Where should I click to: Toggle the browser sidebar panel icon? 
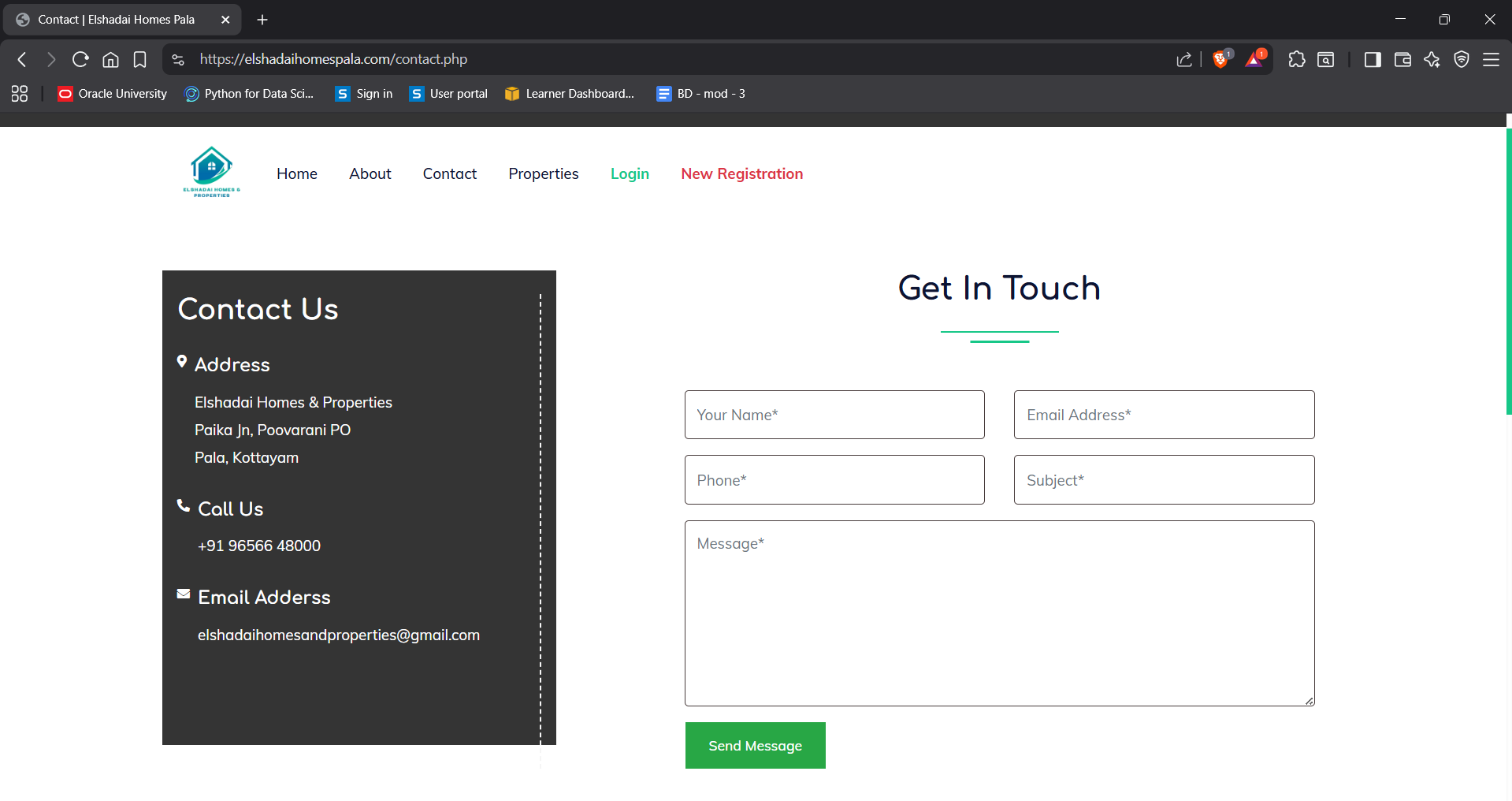[1372, 60]
